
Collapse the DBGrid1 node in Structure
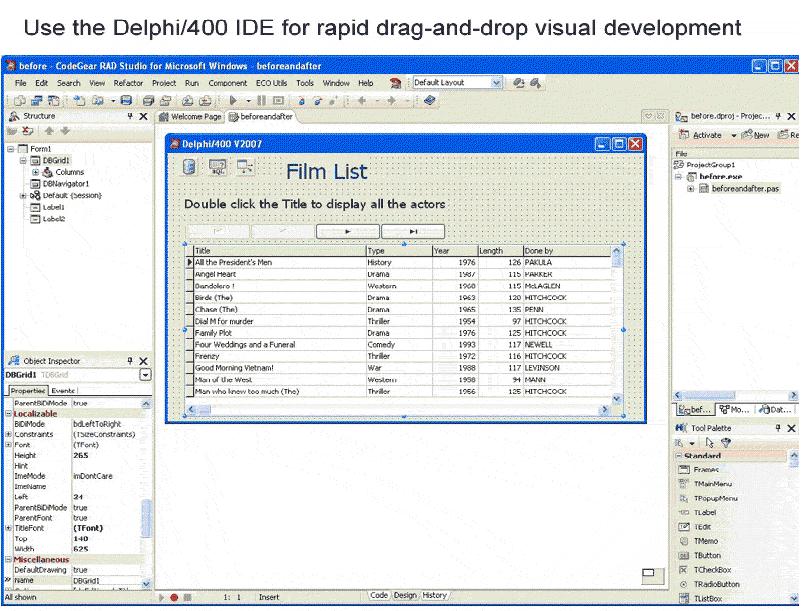click(23, 160)
